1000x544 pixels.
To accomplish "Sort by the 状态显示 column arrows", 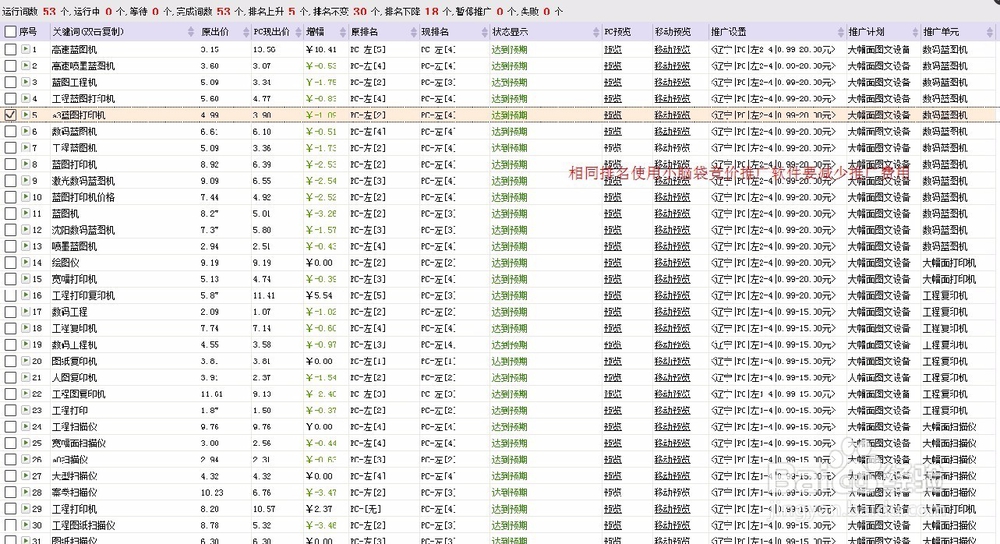I will coord(596,32).
